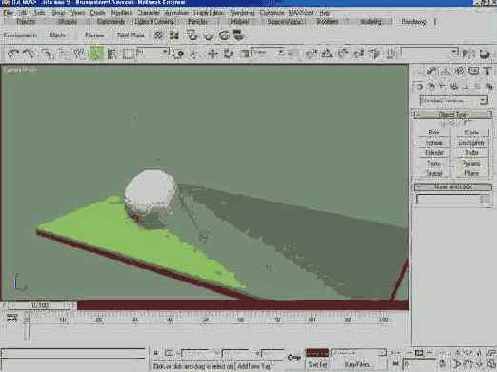Viewport: 497px width, 372px height.
Task: Click the Cameras category icon in Create panel
Action: [454, 87]
